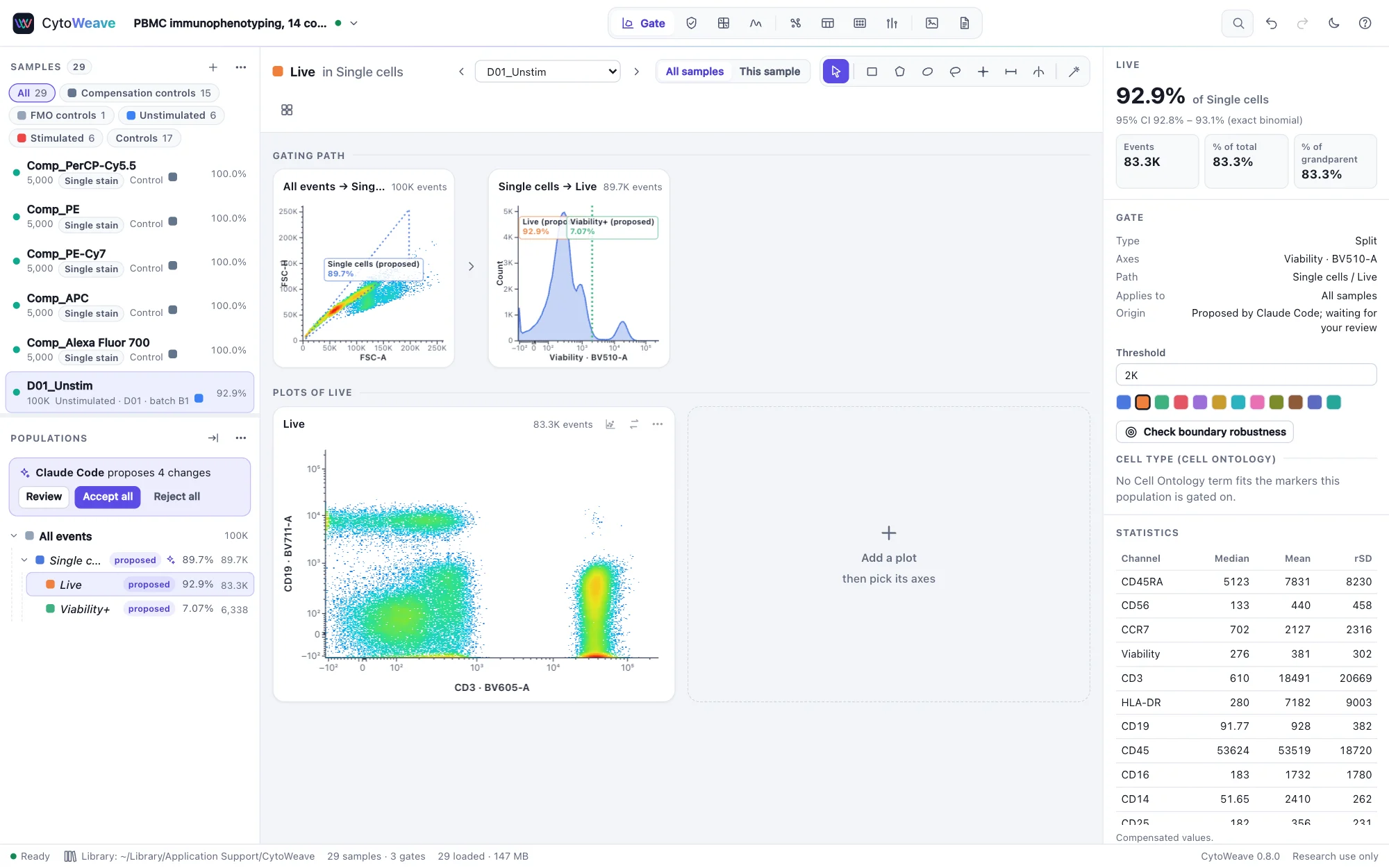
Task: Toggle dark mode moon icon
Action: point(1333,23)
